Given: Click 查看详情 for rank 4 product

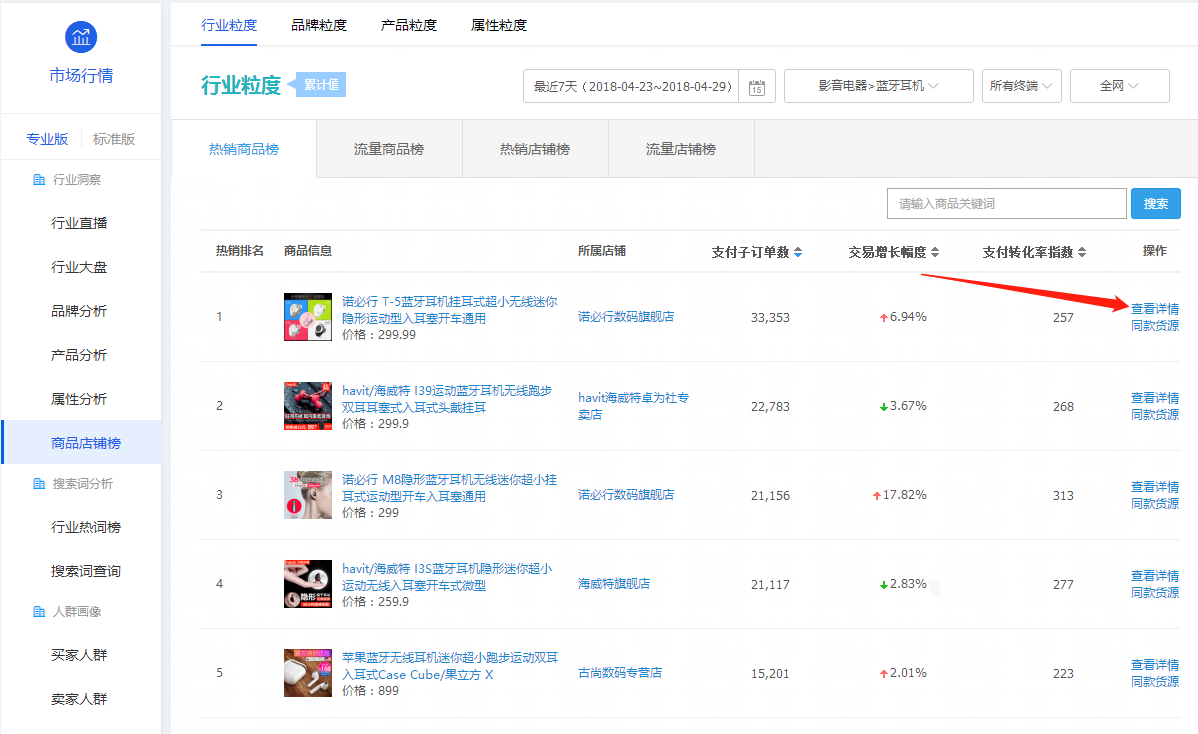Looking at the screenshot, I should click(1155, 575).
